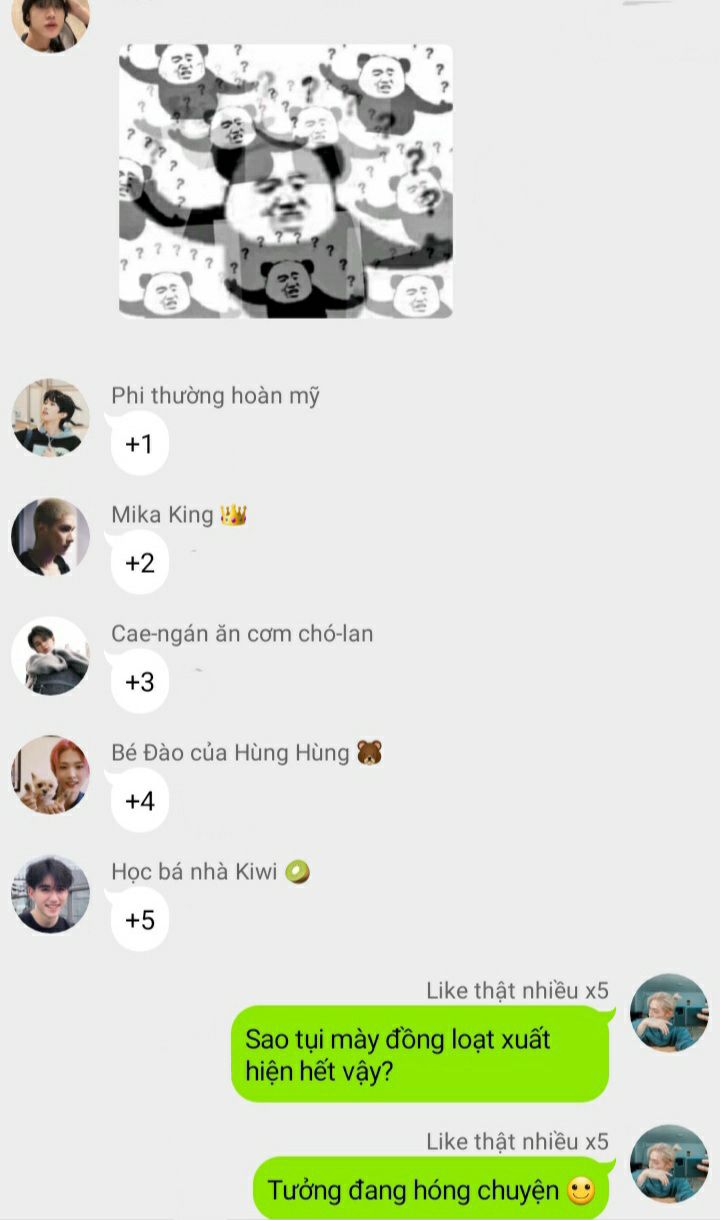The width and height of the screenshot is (720, 1220).
Task: Tap own avatar beside 'Tưởng đang hóng chuyện'
Action: click(669, 1164)
